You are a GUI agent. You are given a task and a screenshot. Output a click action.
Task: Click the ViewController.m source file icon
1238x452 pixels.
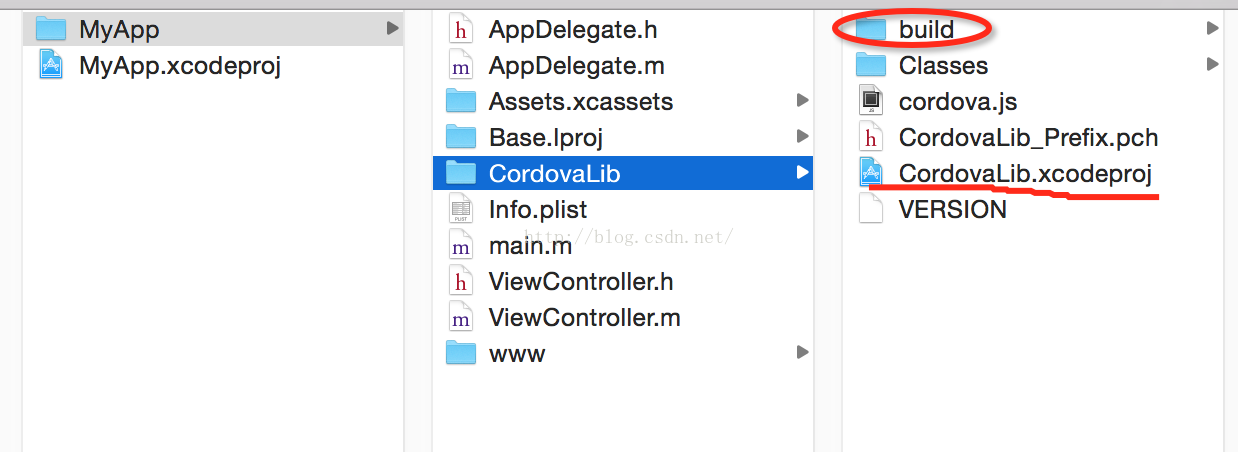pyautogui.click(x=460, y=318)
